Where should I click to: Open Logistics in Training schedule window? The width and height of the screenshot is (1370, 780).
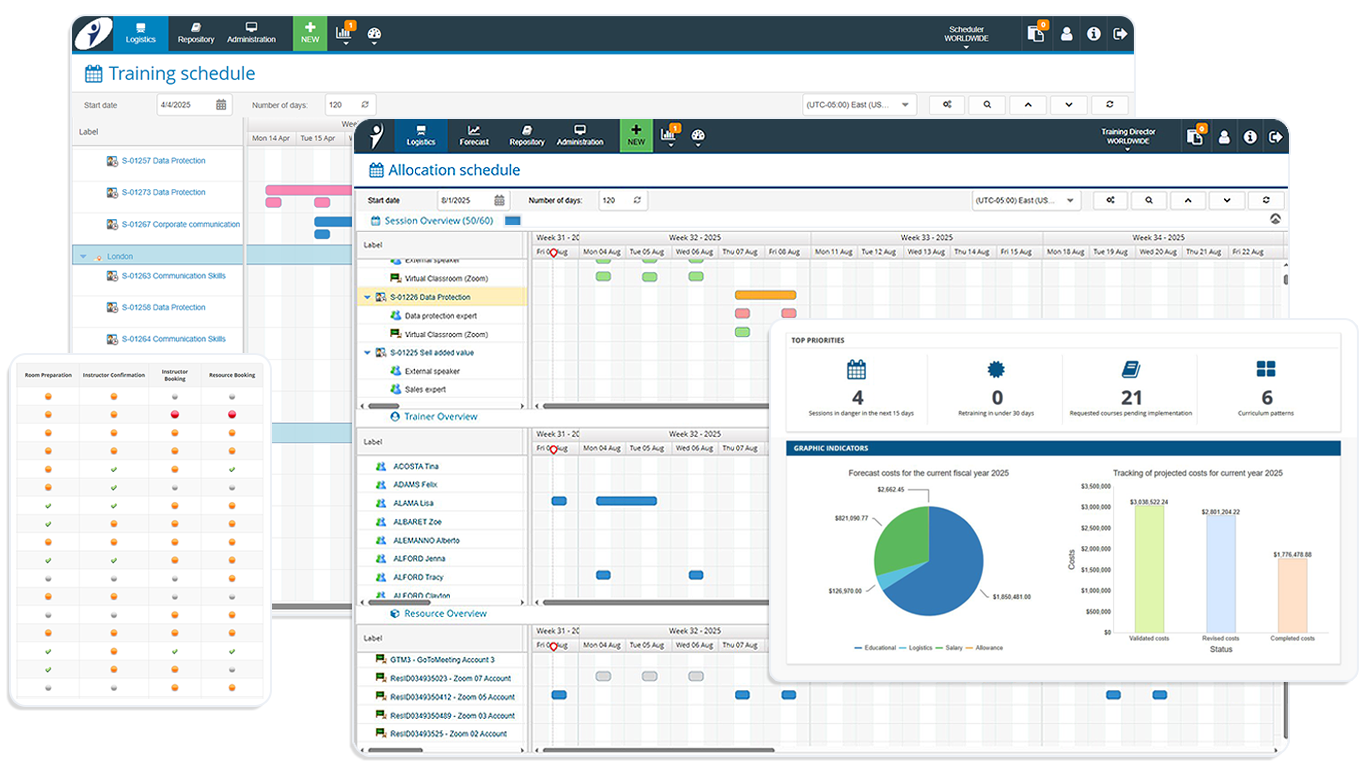[140, 34]
